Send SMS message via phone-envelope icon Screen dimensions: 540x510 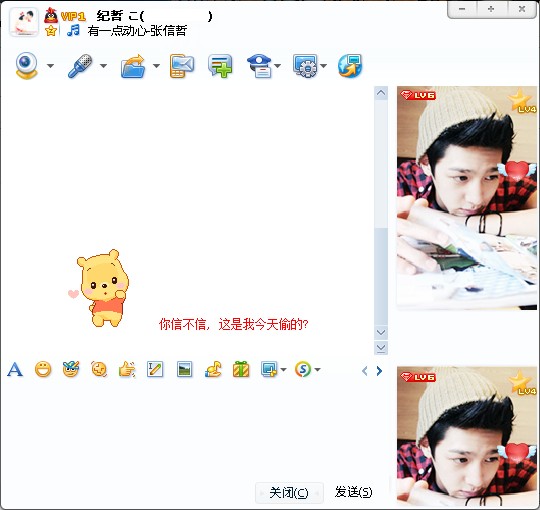coord(181,66)
